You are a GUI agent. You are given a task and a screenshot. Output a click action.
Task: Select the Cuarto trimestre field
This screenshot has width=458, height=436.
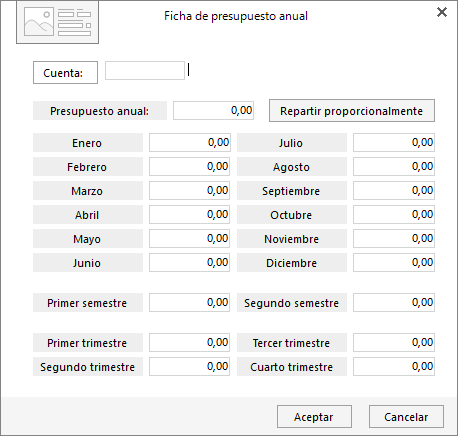(394, 366)
